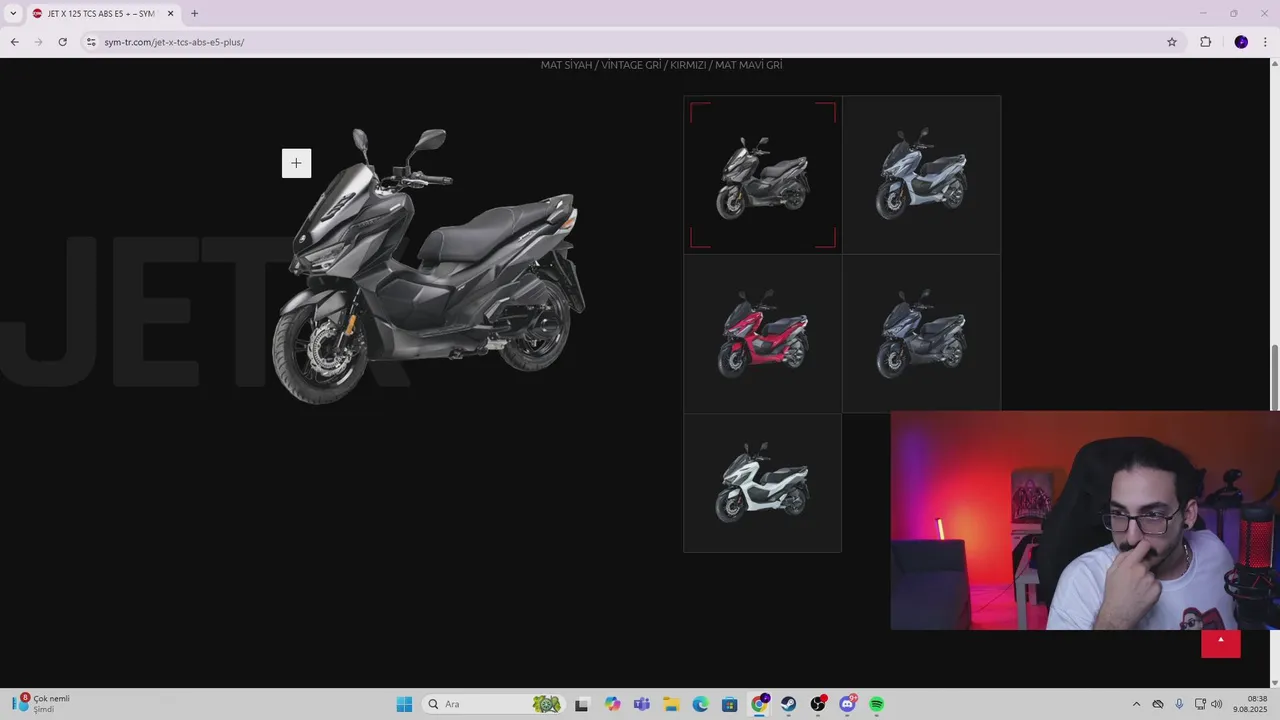Open the tab search dropdown arrow
Screen dimensions: 1280x720
13,14
